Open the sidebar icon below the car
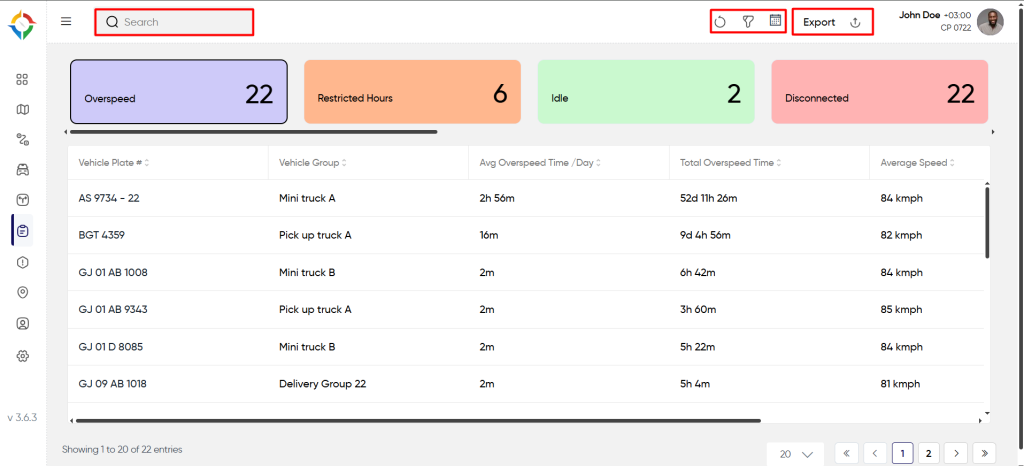1024x466 pixels. click(x=22, y=200)
